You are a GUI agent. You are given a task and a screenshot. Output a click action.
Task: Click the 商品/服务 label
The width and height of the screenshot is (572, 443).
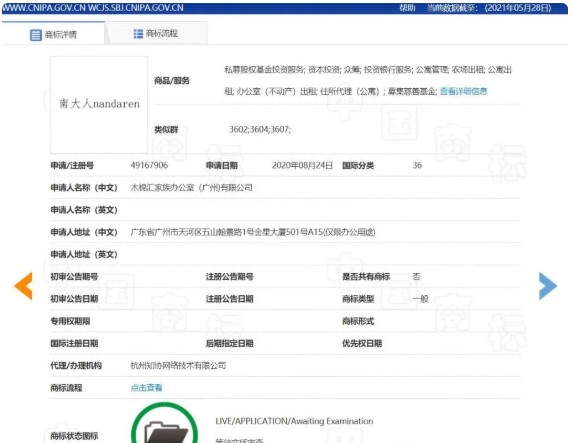pos(171,81)
